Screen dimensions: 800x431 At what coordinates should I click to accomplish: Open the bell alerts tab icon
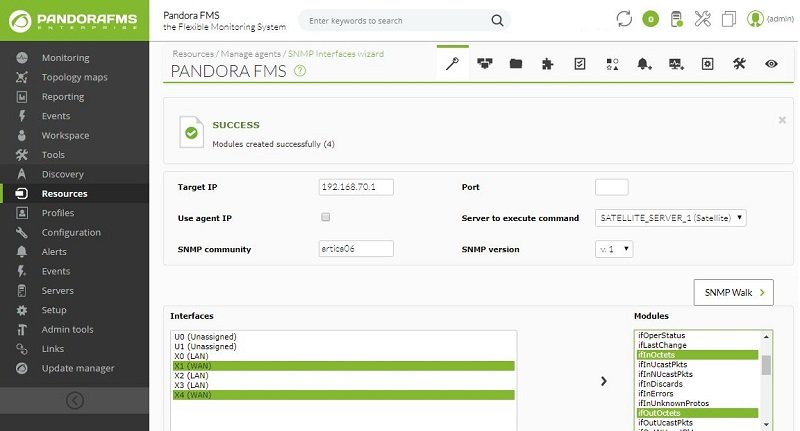(x=644, y=64)
